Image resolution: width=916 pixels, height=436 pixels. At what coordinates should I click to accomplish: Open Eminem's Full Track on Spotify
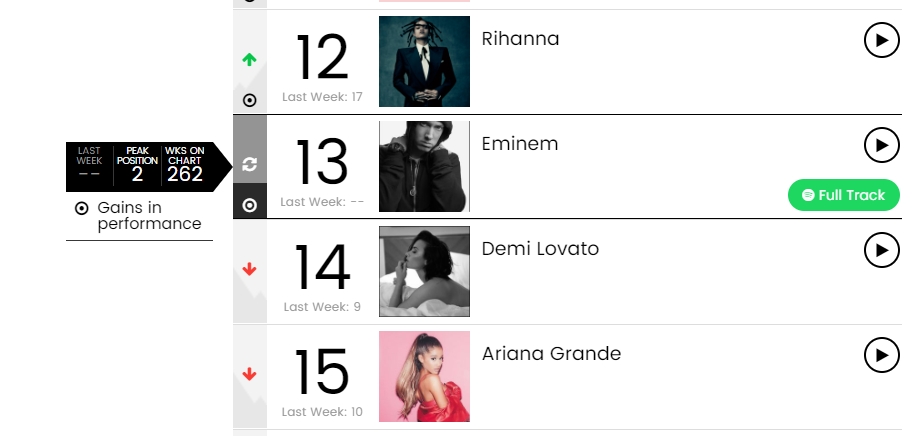(843, 195)
